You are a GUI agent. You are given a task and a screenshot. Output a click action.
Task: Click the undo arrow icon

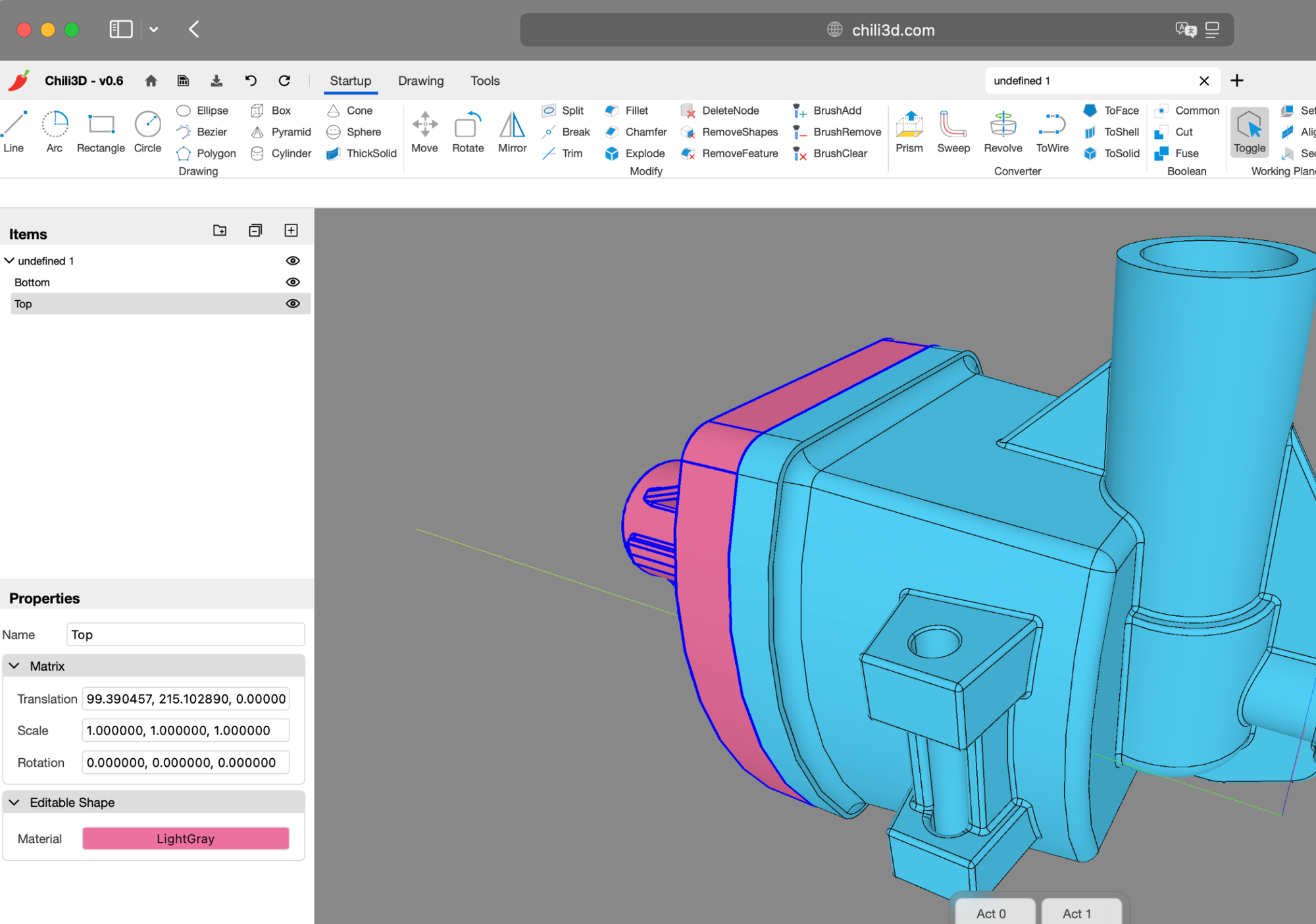(x=251, y=81)
